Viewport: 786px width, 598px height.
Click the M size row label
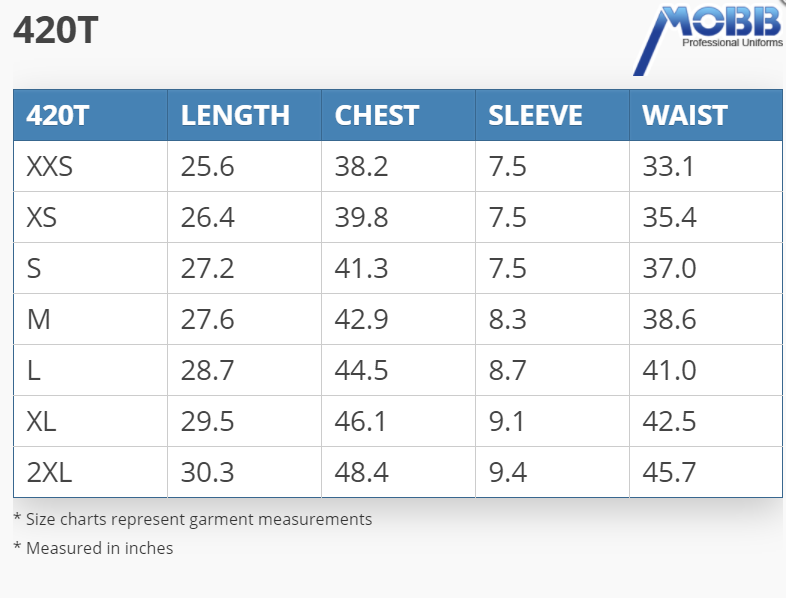(37, 319)
